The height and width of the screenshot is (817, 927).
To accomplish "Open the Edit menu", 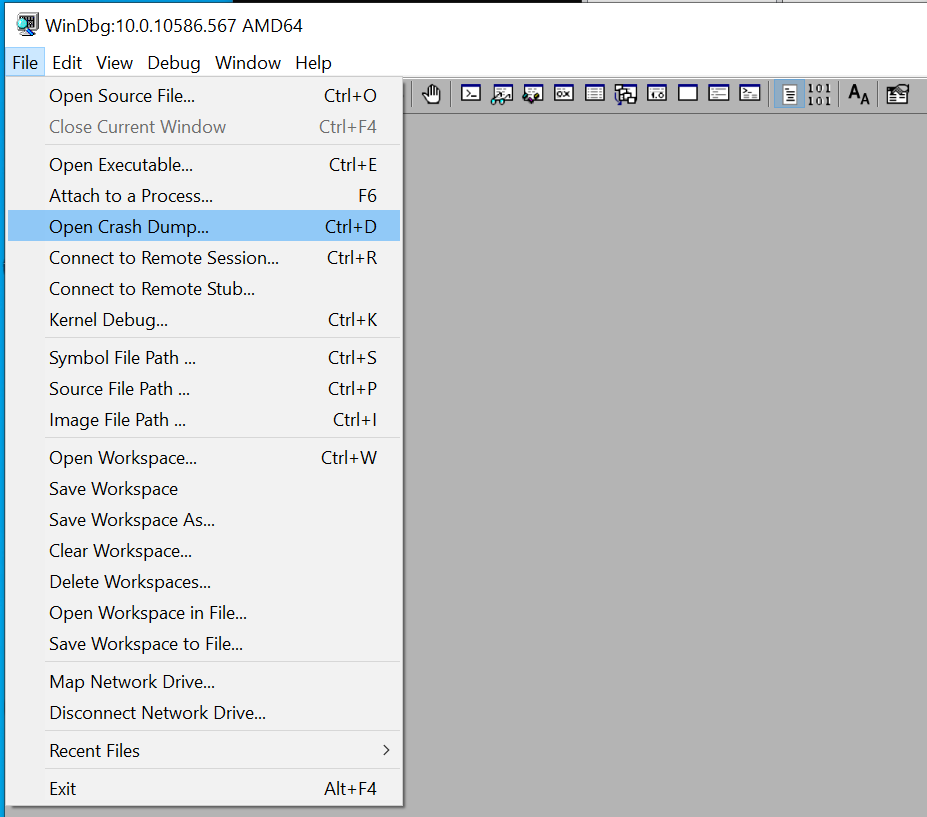I will pyautogui.click(x=67, y=63).
